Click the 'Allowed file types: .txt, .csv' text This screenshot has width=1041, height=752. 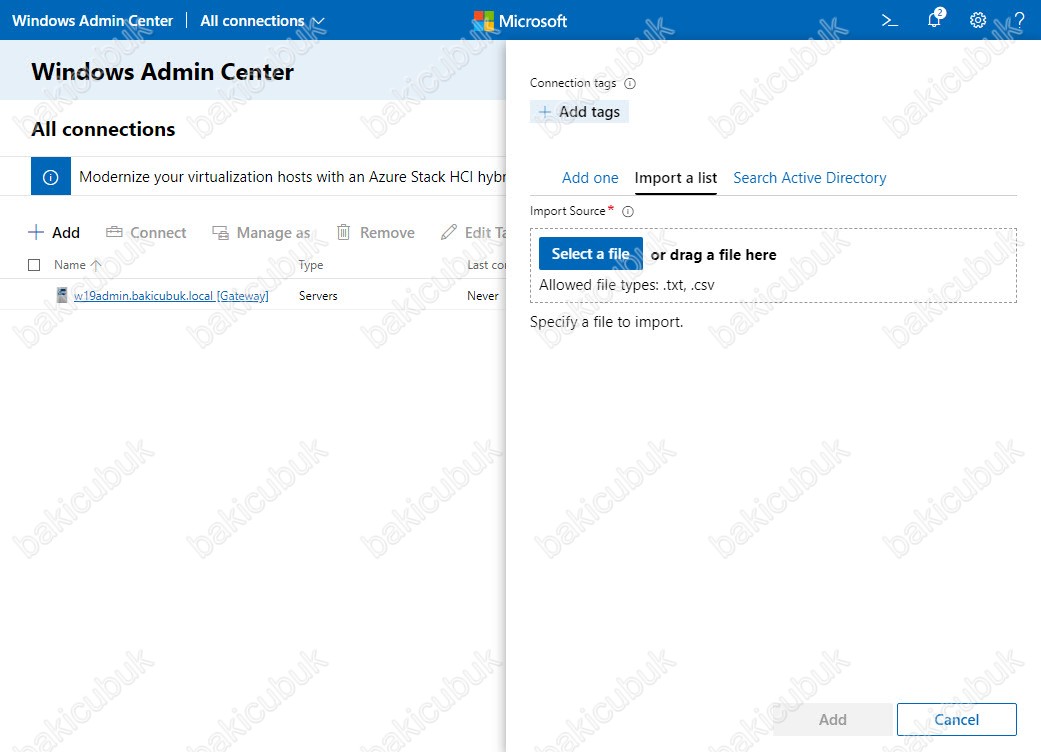click(627, 285)
